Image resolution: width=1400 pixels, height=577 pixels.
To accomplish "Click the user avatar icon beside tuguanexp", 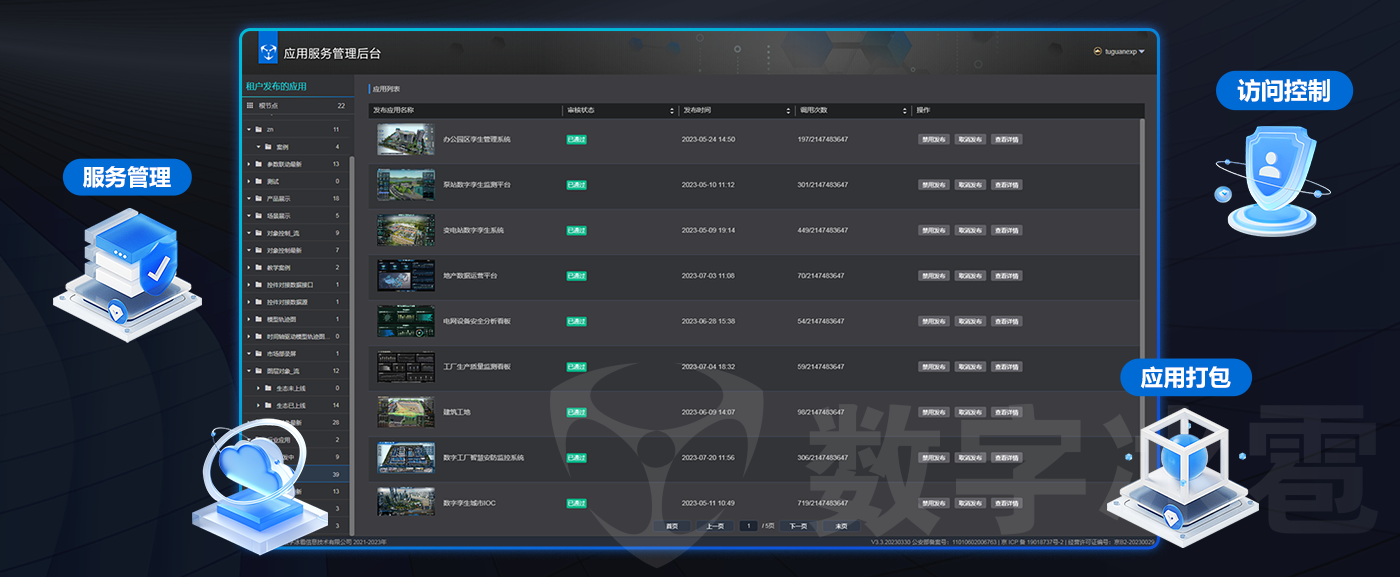I will click(x=1097, y=51).
